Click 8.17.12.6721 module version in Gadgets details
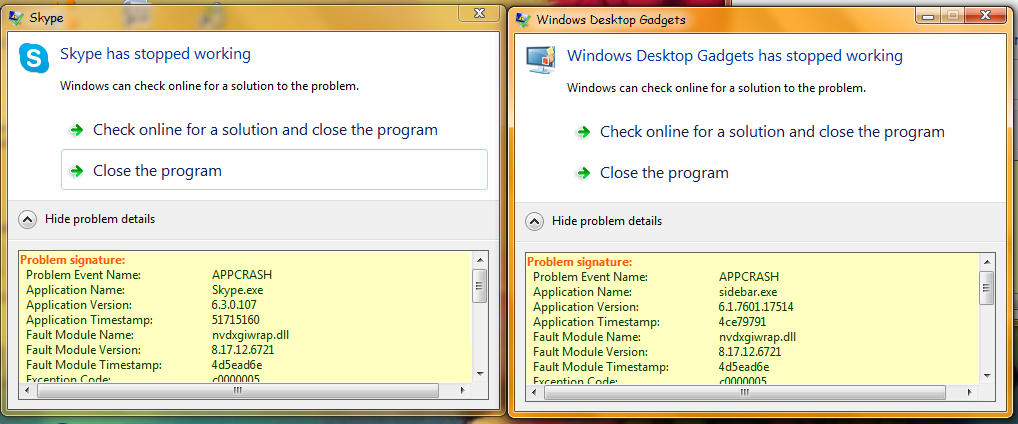The height and width of the screenshot is (424, 1018). click(749, 352)
